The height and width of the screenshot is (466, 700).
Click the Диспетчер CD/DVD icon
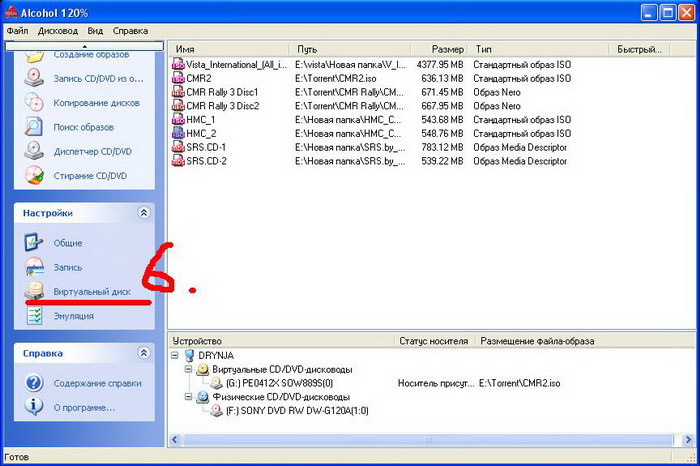click(34, 151)
